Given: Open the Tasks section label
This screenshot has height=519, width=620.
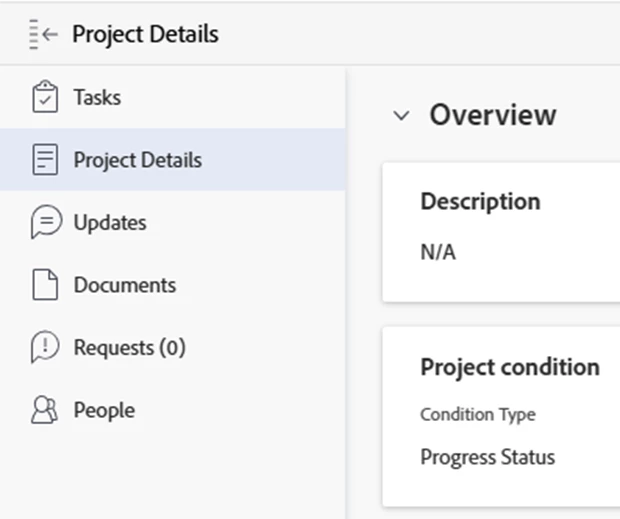Looking at the screenshot, I should (97, 98).
